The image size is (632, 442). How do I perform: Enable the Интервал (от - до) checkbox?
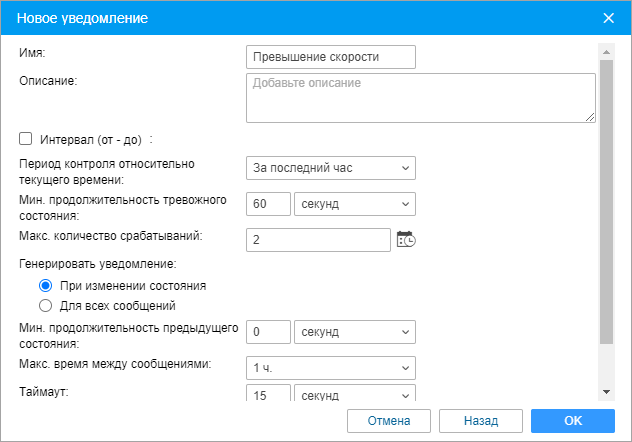tap(26, 139)
